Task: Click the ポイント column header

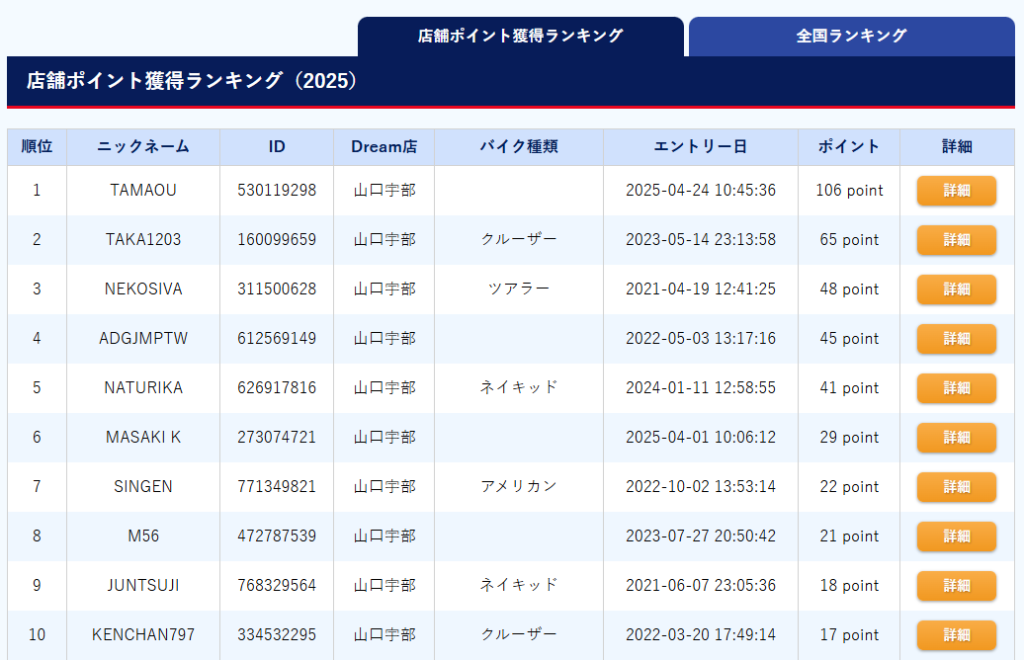Action: pos(849,147)
